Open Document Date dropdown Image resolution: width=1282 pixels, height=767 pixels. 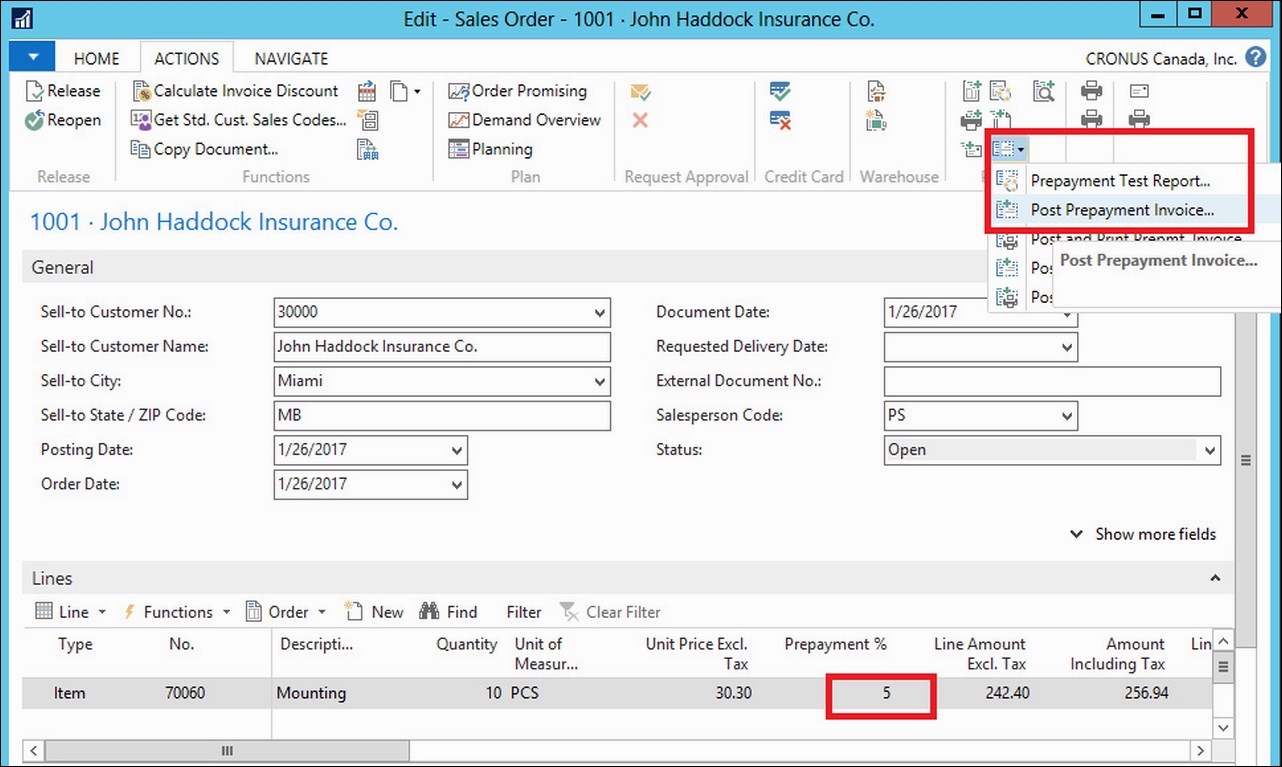coord(1067,312)
